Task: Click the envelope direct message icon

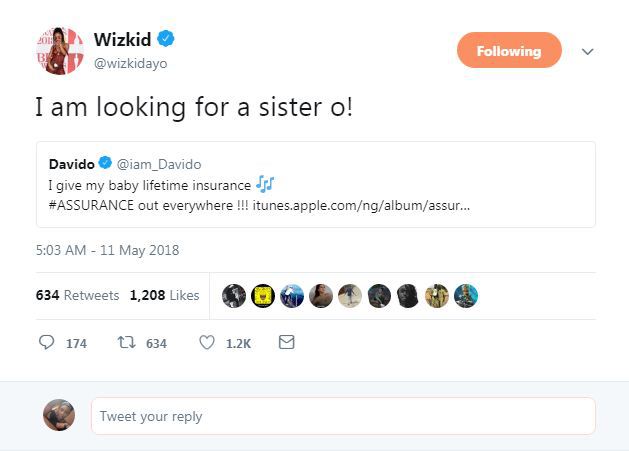Action: pos(286,342)
